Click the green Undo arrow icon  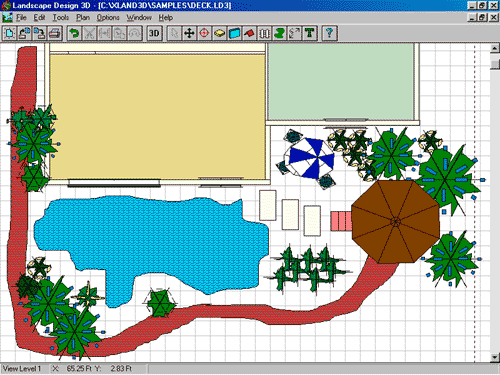(x=74, y=33)
